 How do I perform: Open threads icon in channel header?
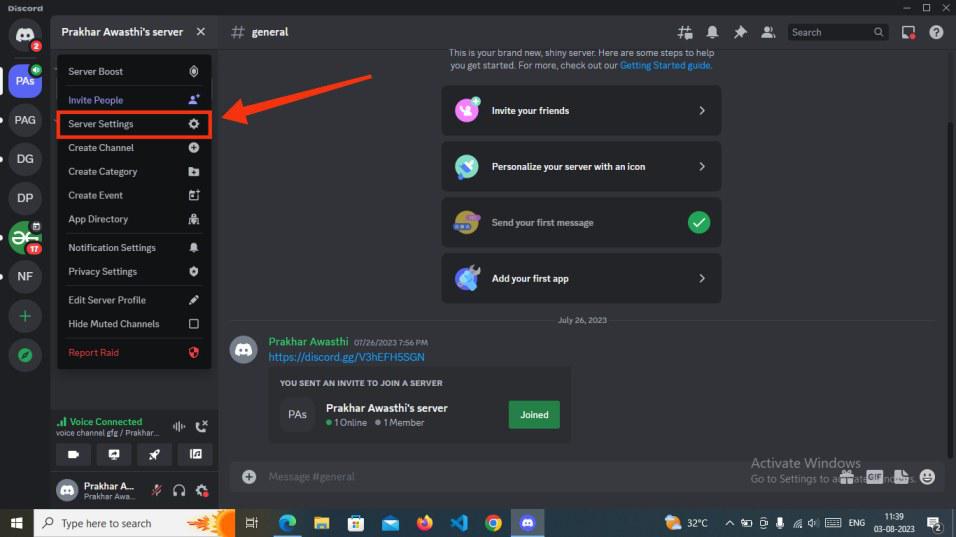click(x=685, y=32)
